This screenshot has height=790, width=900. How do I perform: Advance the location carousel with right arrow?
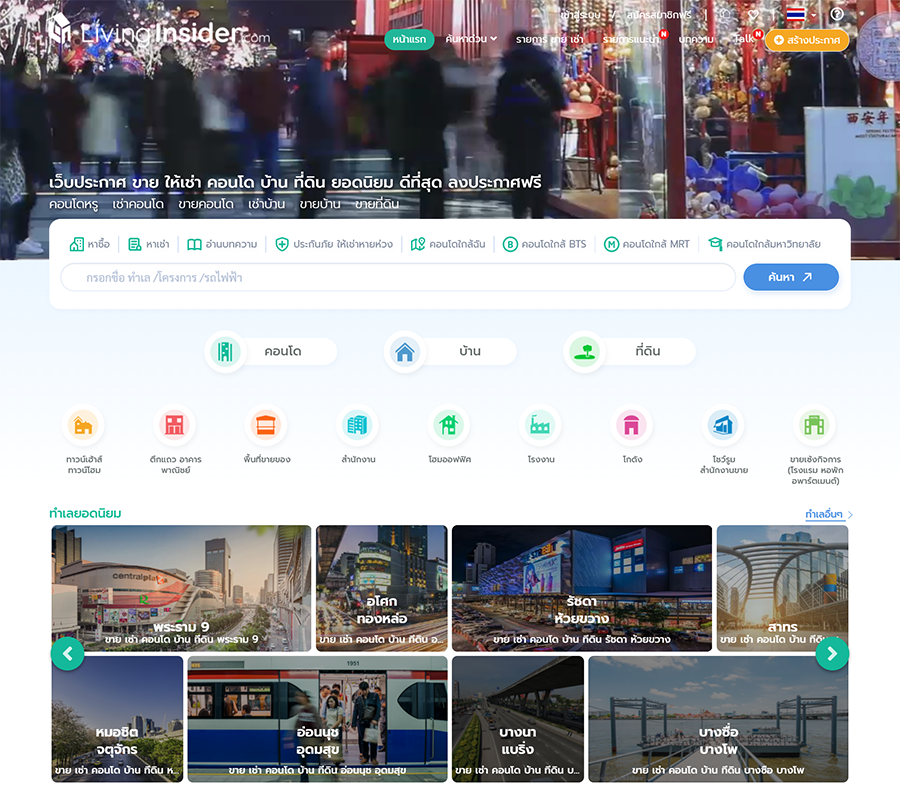click(831, 654)
